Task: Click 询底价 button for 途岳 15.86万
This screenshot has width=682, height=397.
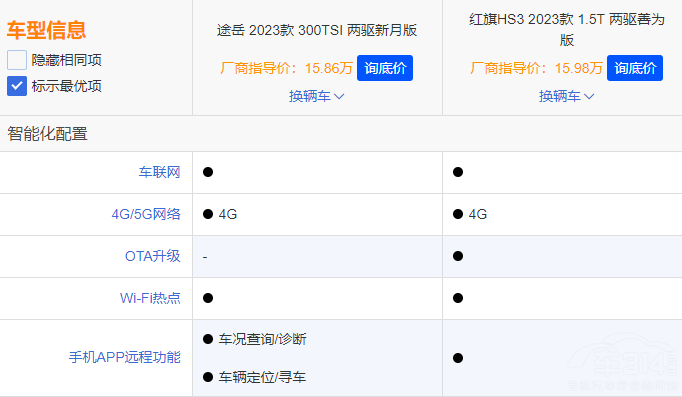Action: 385,68
